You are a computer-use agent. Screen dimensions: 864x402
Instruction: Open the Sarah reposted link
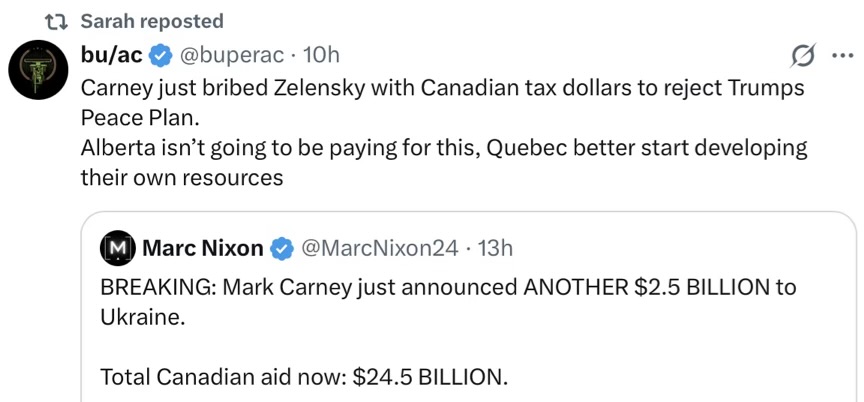click(151, 21)
